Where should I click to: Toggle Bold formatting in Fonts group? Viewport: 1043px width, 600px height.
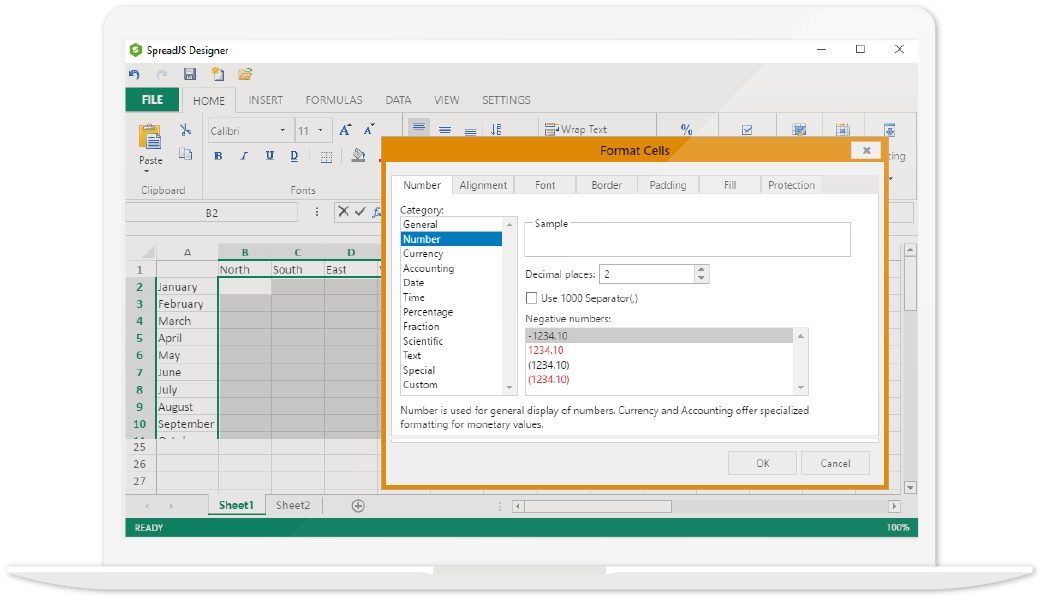(x=218, y=156)
